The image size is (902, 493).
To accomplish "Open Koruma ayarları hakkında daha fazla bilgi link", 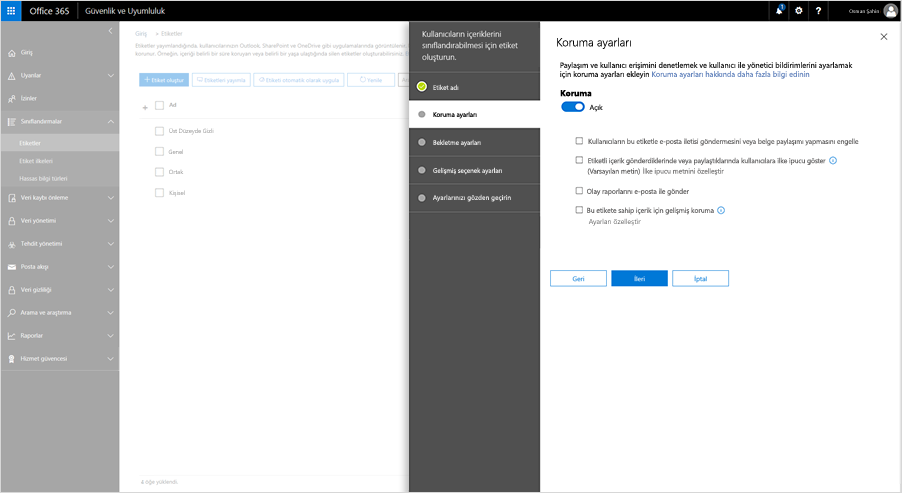I will click(730, 75).
